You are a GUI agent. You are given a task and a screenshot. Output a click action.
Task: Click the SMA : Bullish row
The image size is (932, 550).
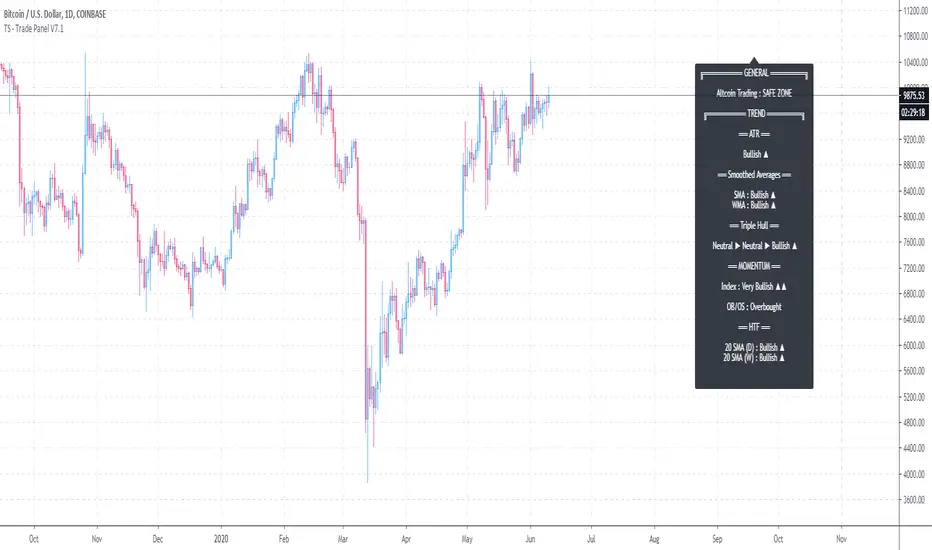[x=754, y=194]
